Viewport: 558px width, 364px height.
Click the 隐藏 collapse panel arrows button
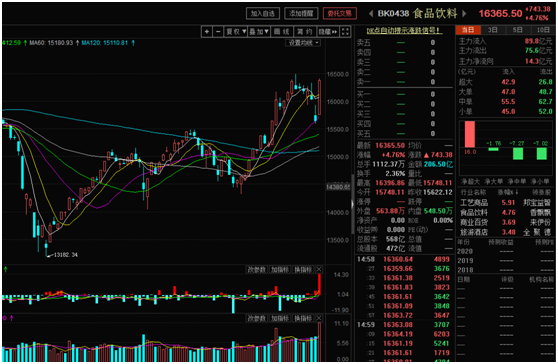pos(328,32)
